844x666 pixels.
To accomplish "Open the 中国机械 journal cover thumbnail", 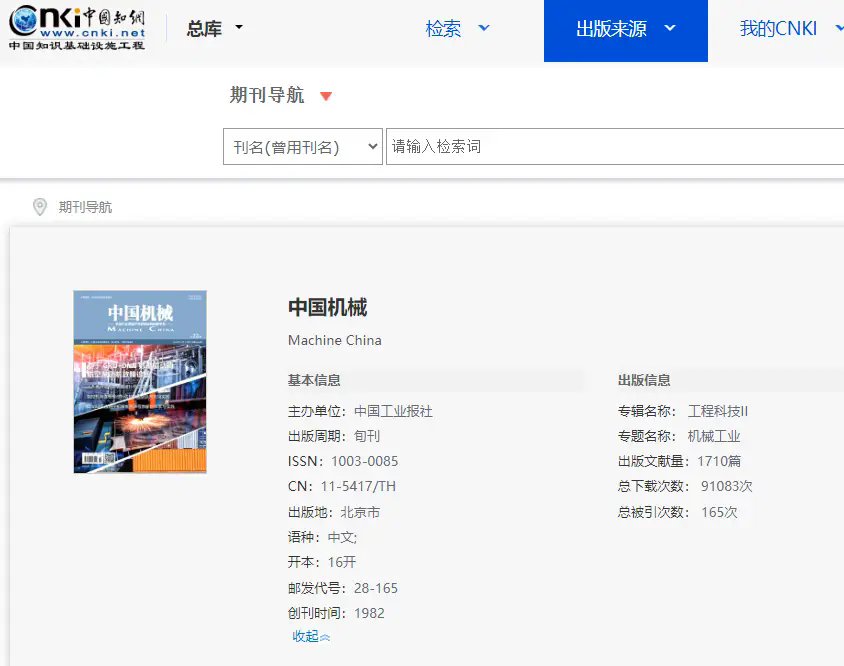I will [x=140, y=382].
